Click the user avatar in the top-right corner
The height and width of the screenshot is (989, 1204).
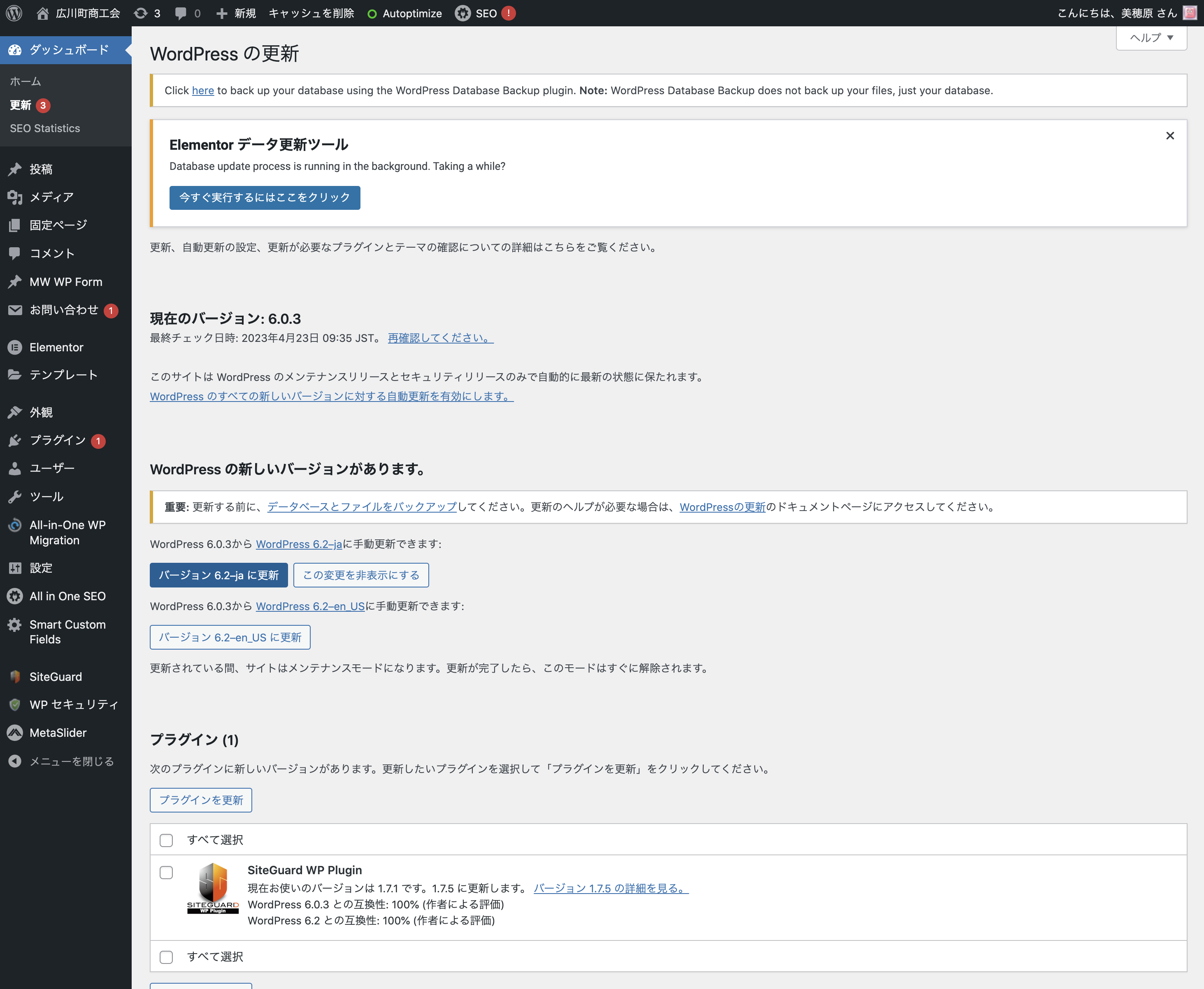pyautogui.click(x=1190, y=13)
